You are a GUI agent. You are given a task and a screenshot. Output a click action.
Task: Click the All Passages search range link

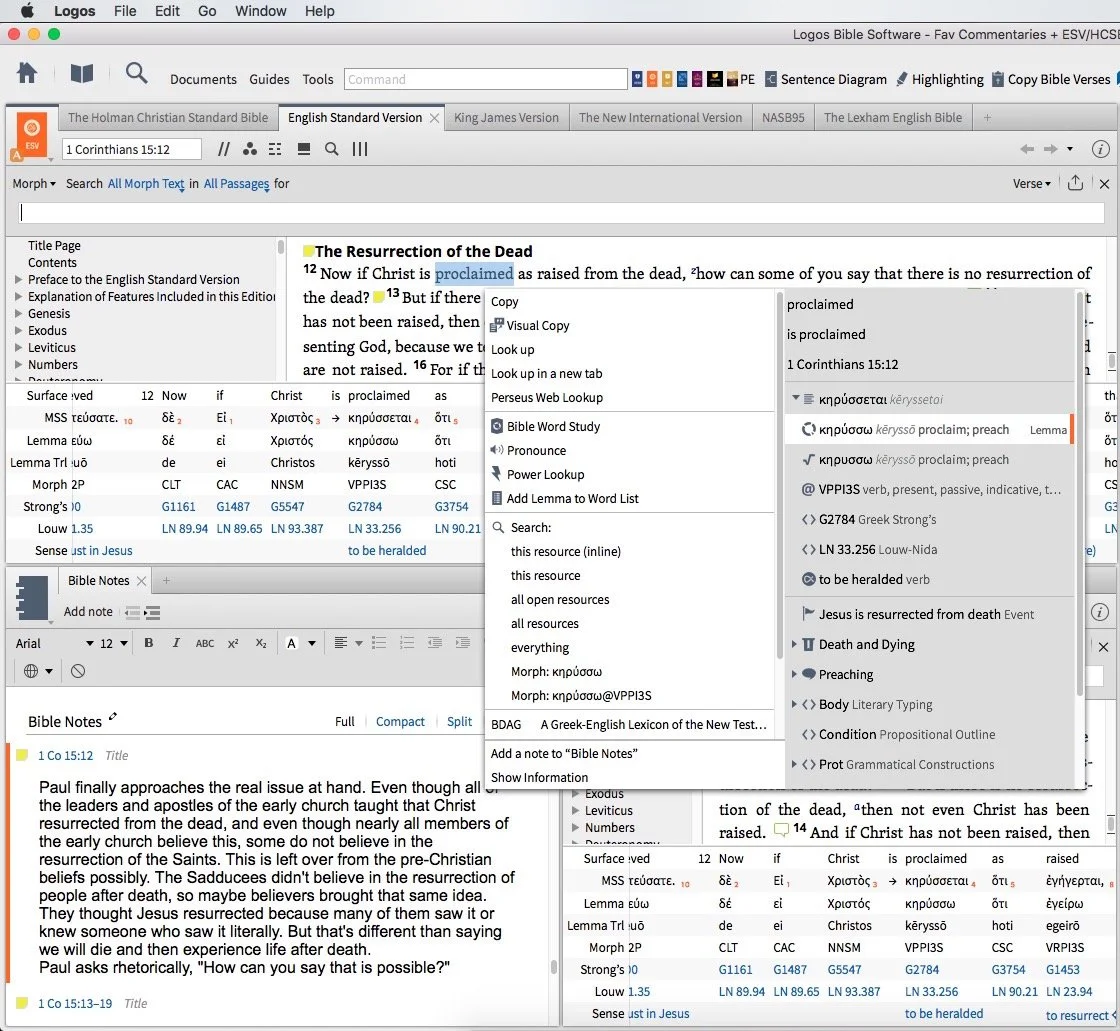point(236,184)
